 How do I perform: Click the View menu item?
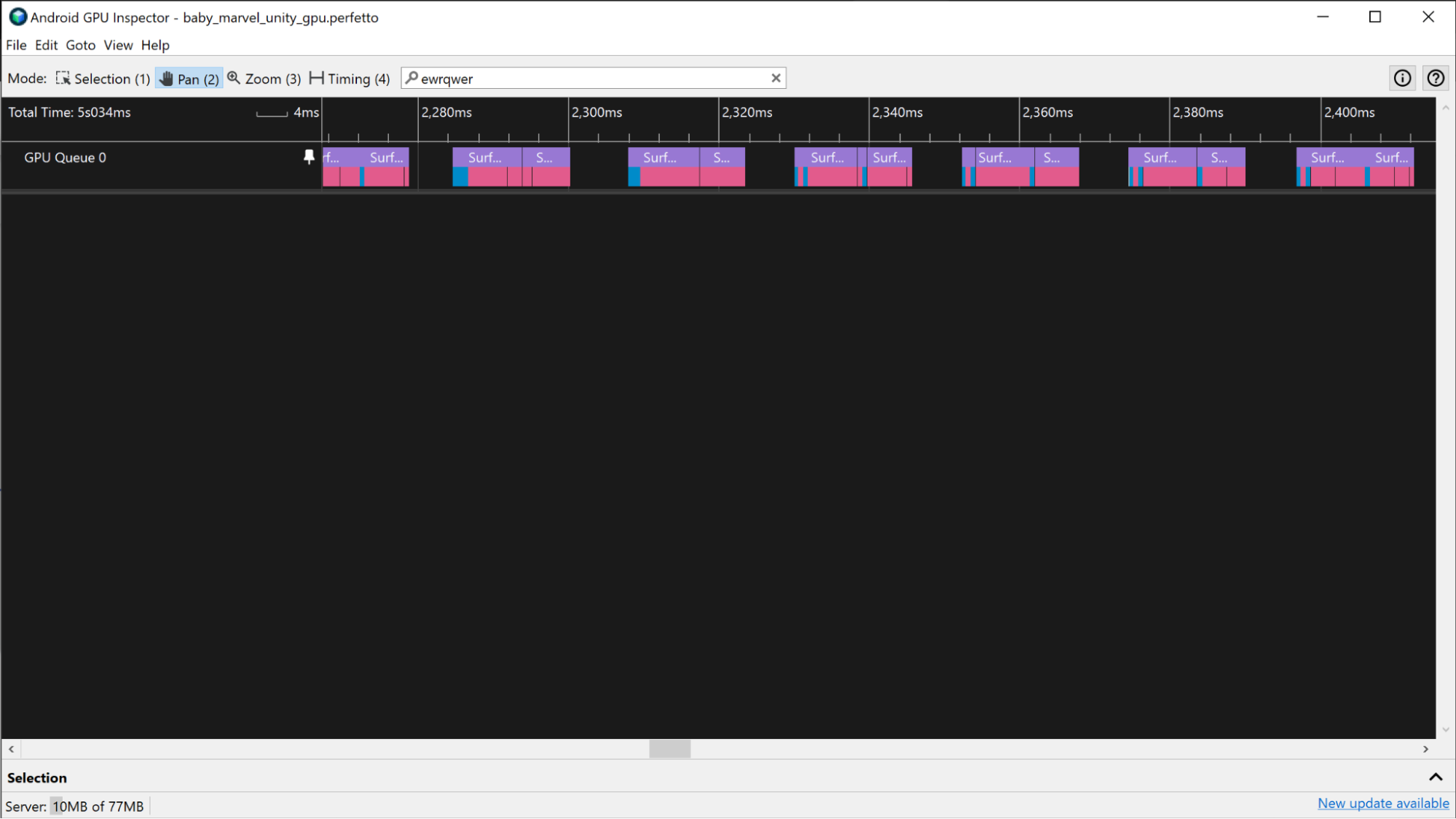click(x=117, y=44)
